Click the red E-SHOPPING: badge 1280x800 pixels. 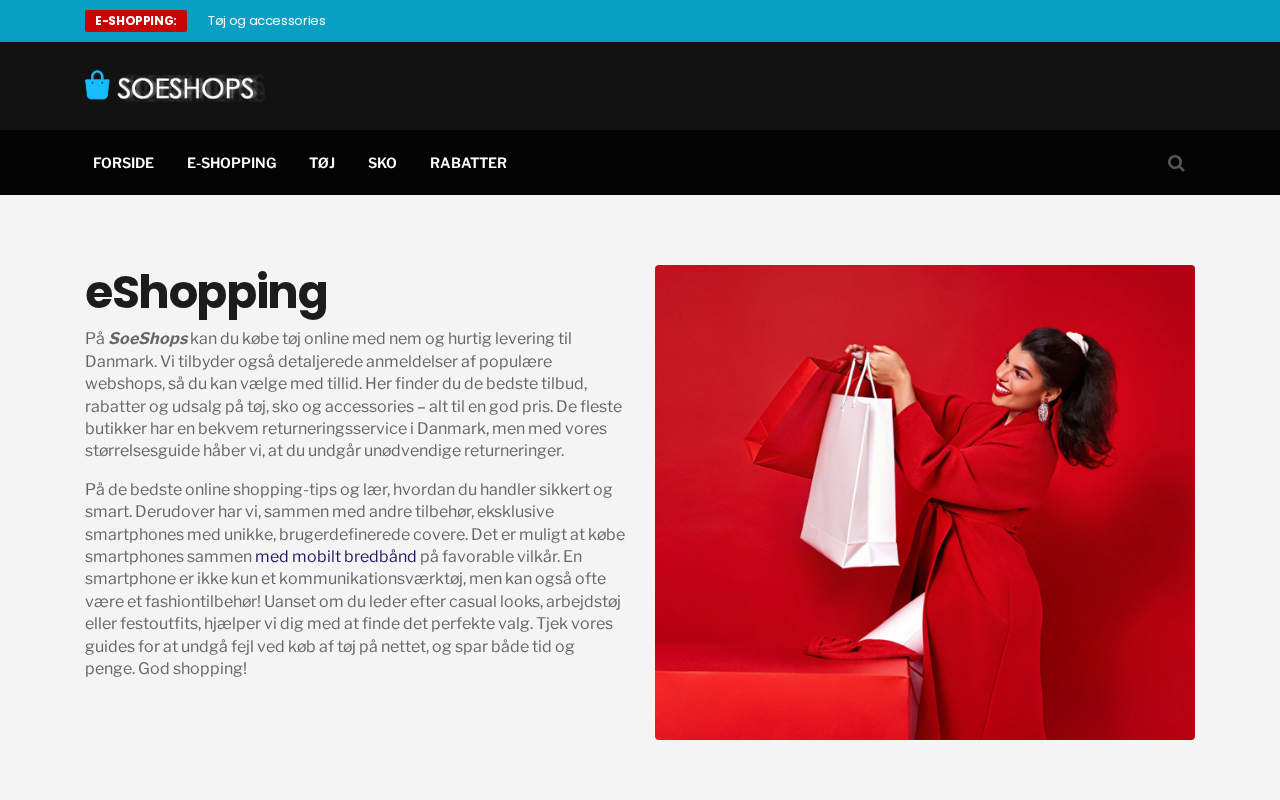click(x=136, y=21)
